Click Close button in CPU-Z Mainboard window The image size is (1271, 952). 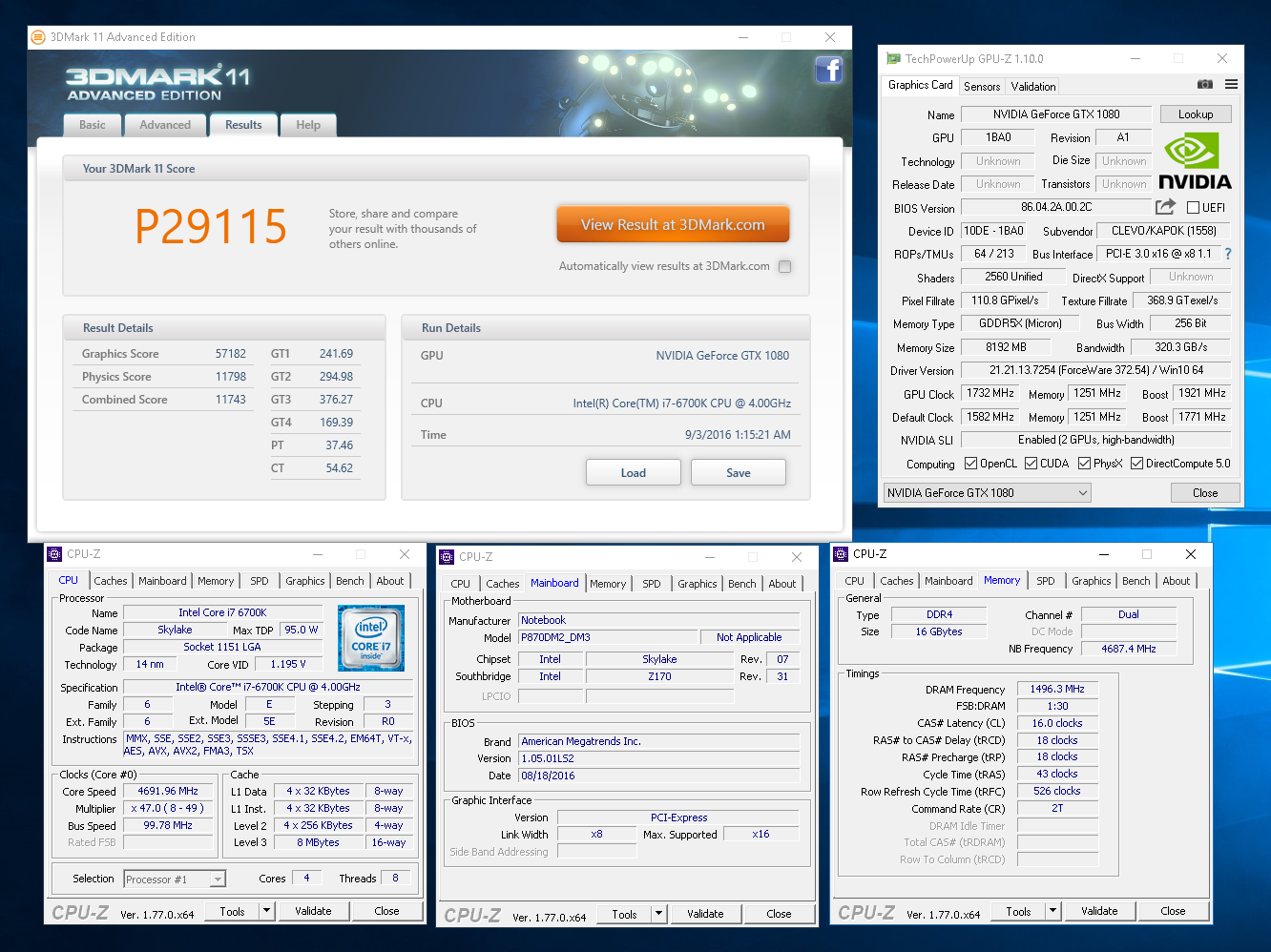tap(779, 914)
